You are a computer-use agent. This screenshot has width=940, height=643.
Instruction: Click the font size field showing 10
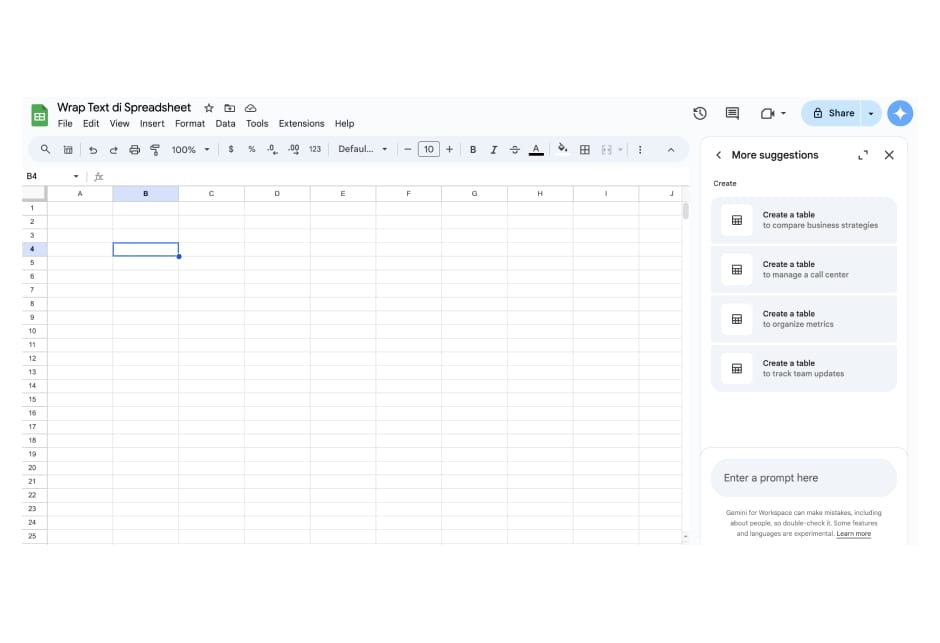429,149
